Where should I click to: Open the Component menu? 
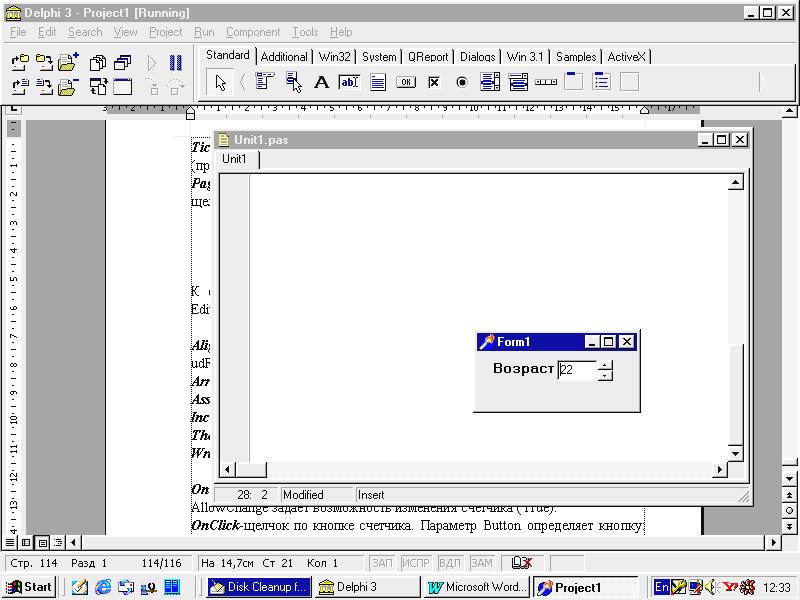(253, 32)
